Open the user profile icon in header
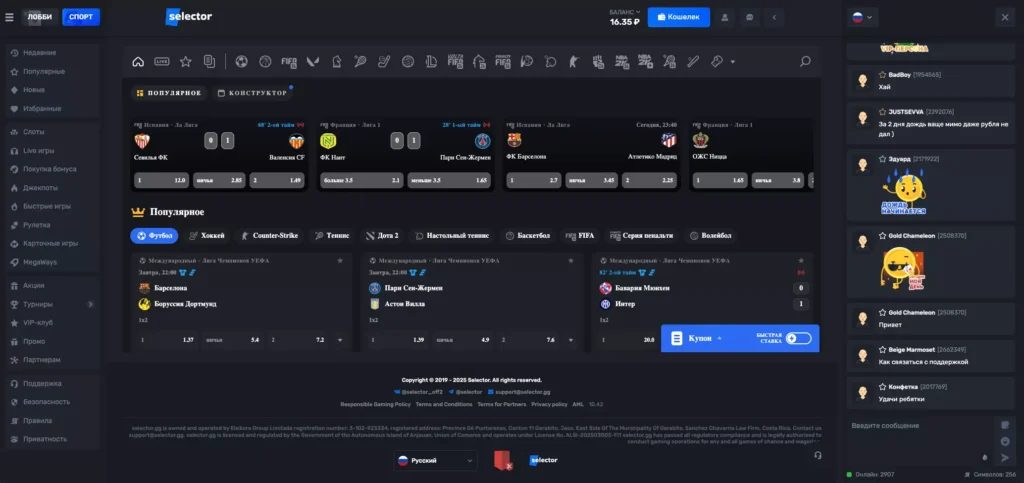1024x483 pixels. tap(725, 17)
